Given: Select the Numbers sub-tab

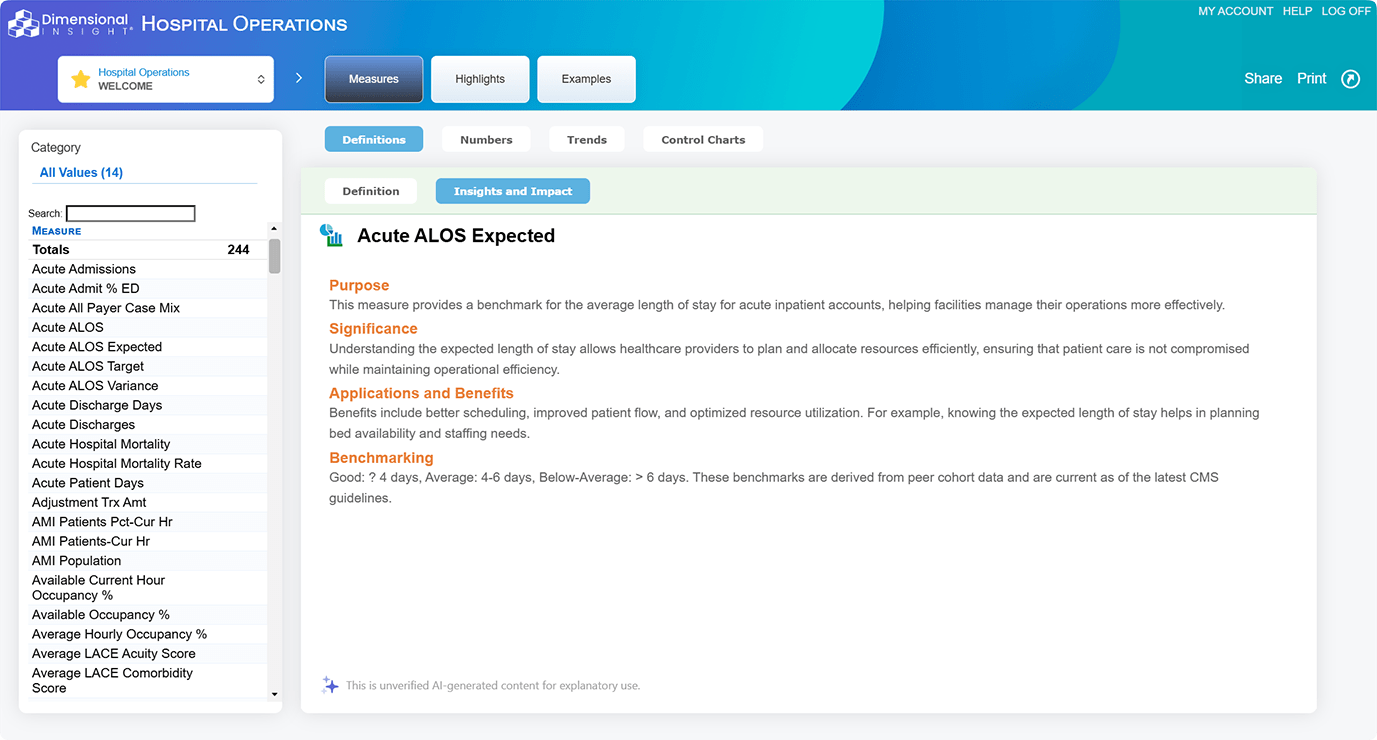Looking at the screenshot, I should click(x=486, y=140).
